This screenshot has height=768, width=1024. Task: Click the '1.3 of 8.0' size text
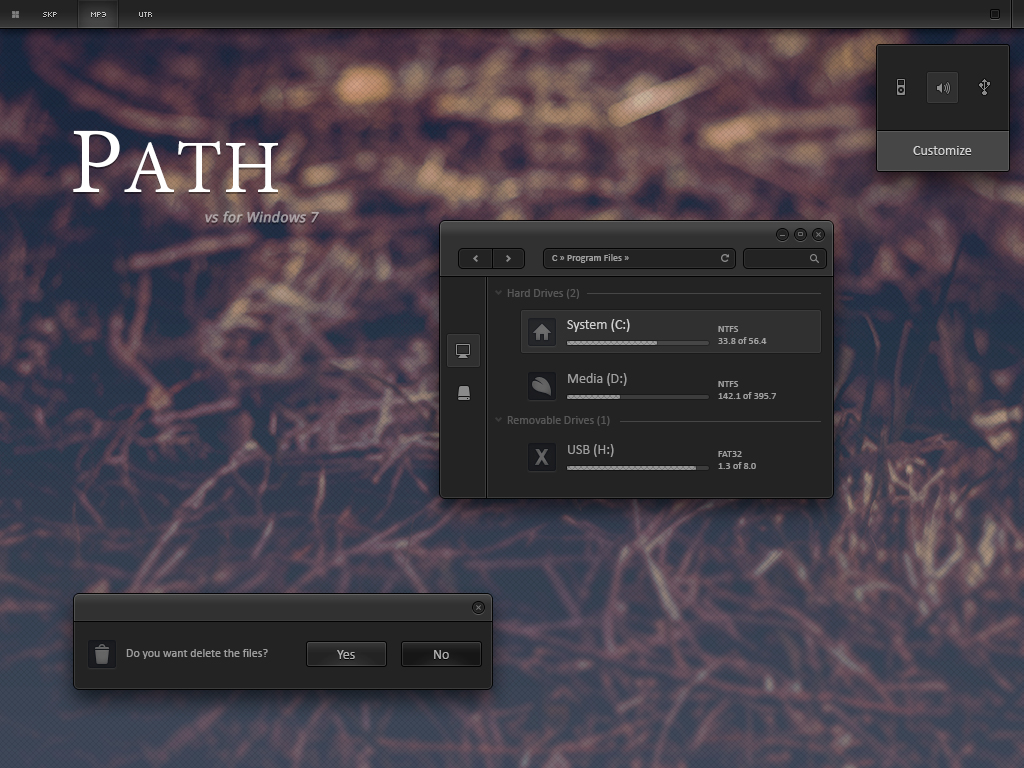[737, 466]
